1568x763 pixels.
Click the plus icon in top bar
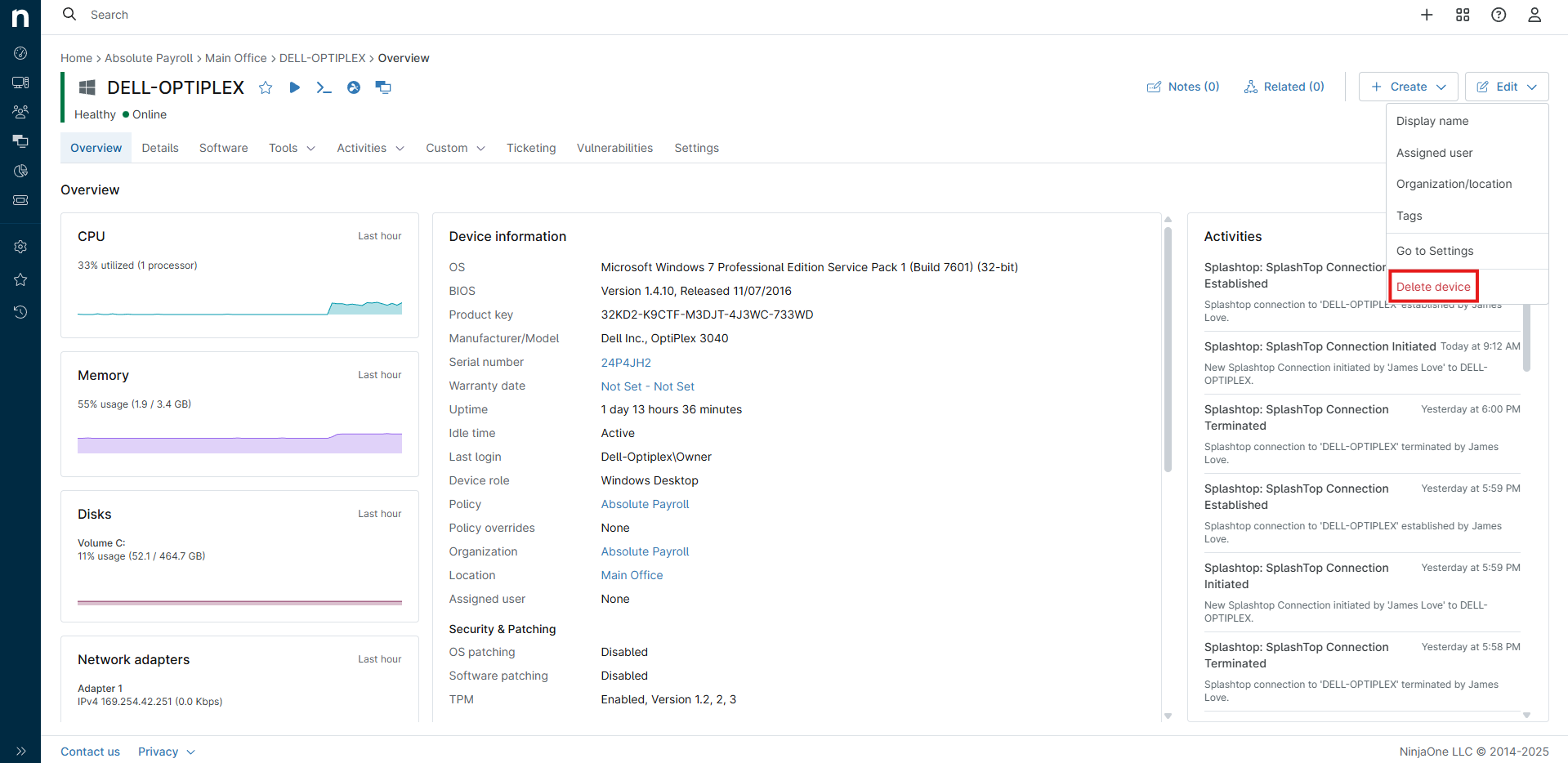click(x=1427, y=15)
